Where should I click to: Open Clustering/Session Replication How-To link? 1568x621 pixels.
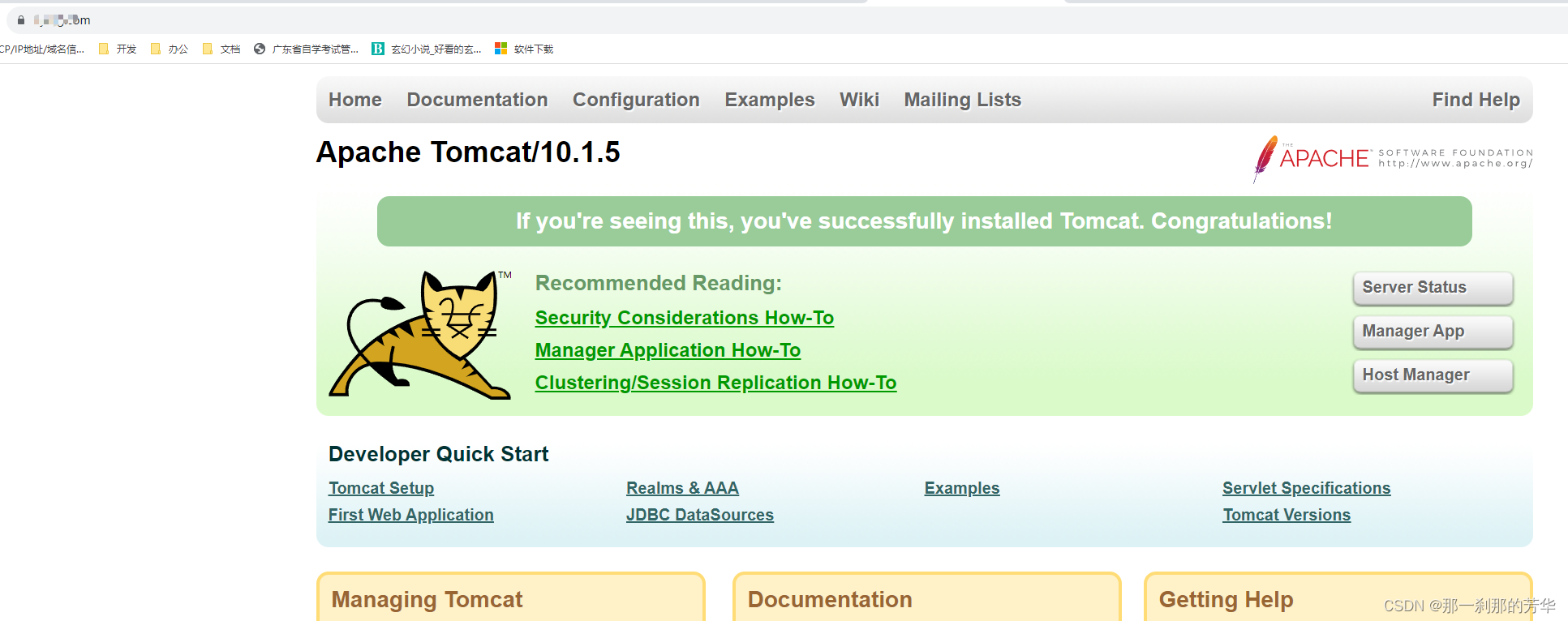pos(715,383)
